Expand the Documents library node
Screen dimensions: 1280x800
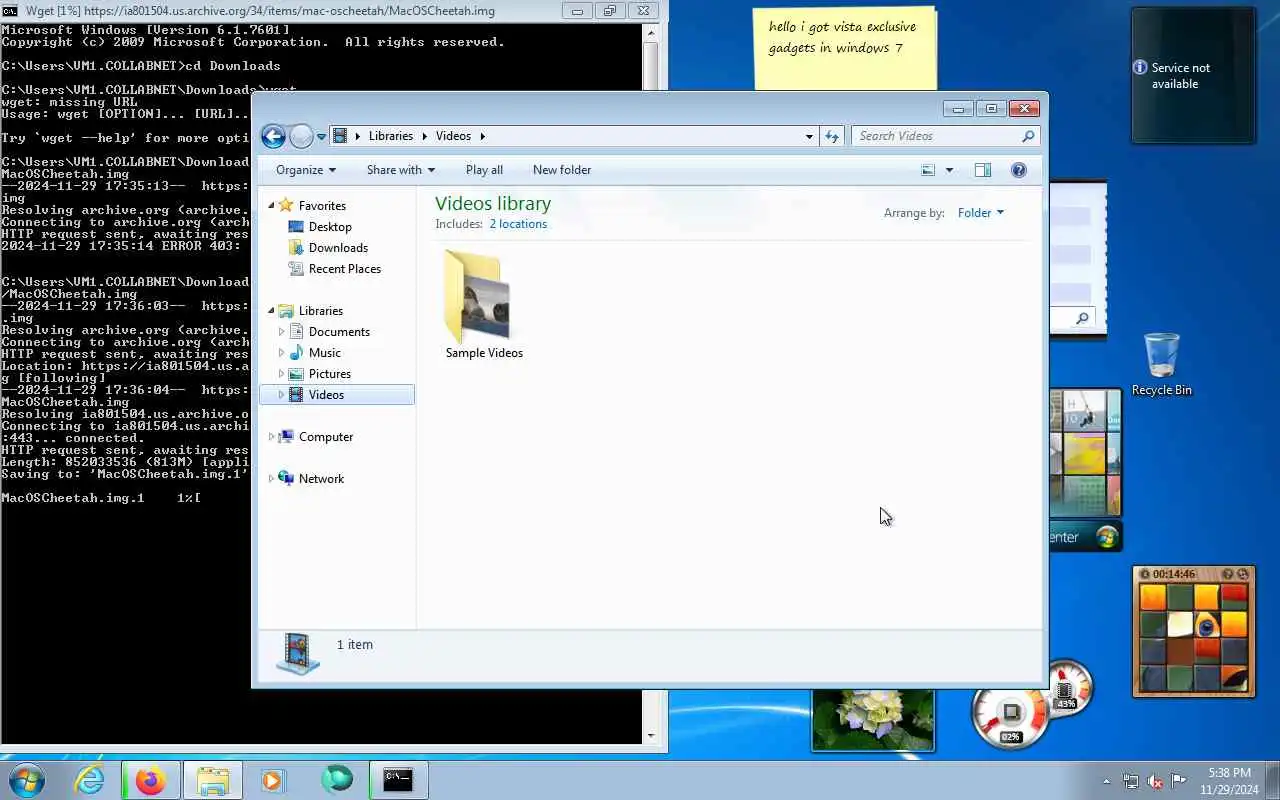(282, 332)
